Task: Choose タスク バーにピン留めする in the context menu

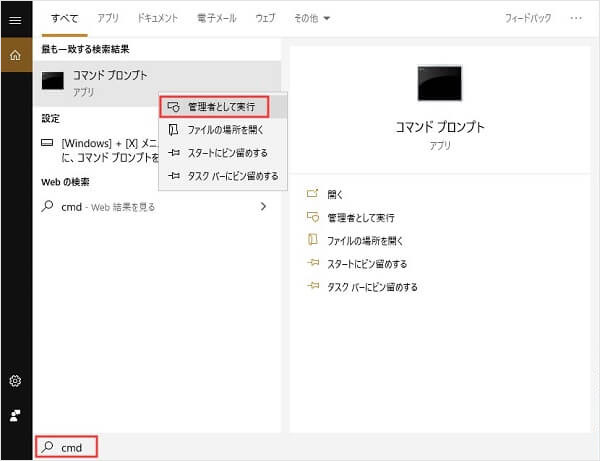Action: [x=223, y=176]
